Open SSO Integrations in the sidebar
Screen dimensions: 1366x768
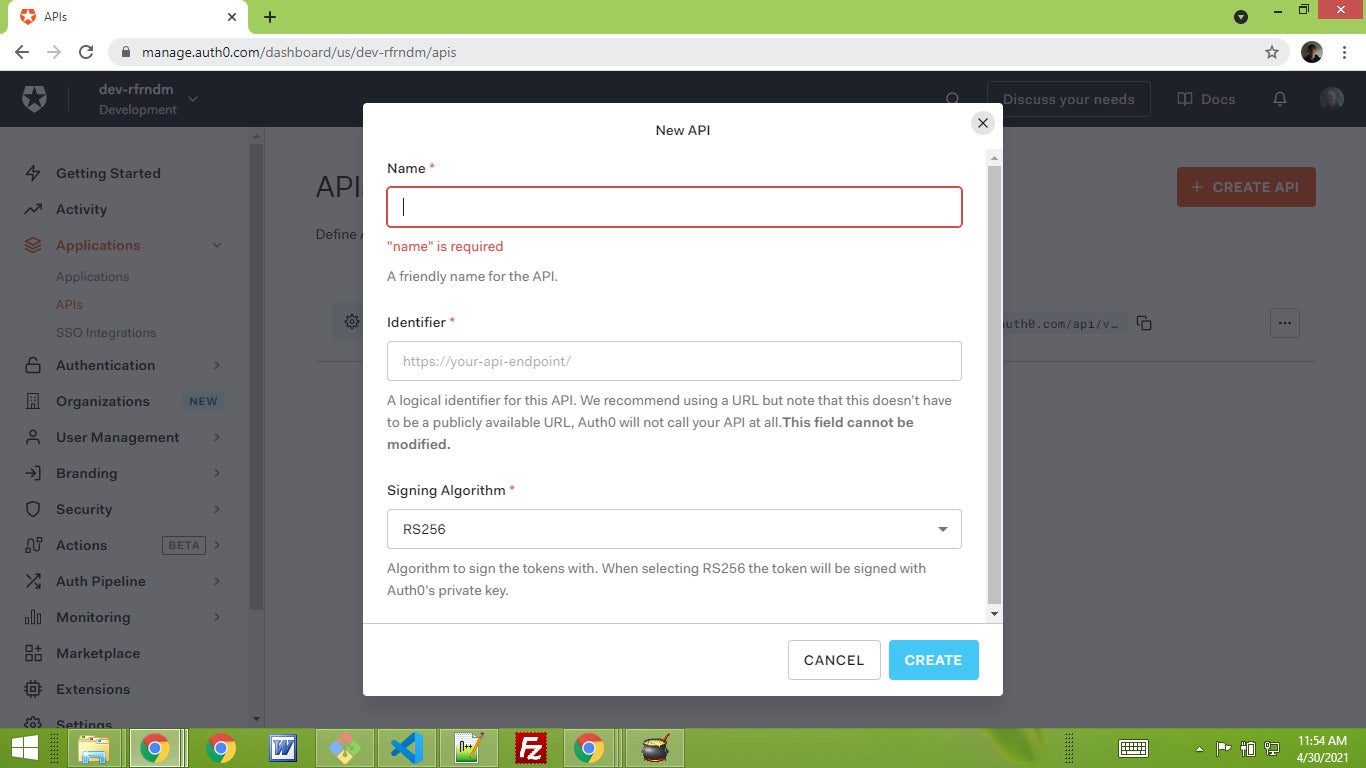pos(106,333)
